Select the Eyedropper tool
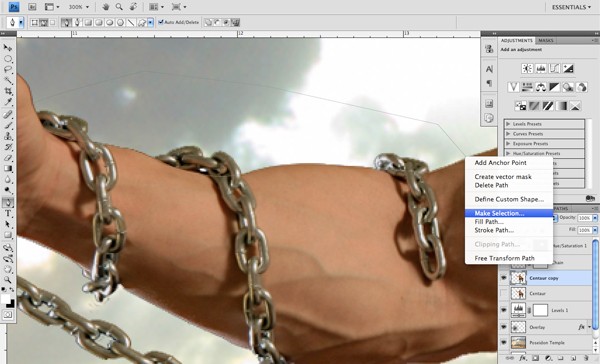Image resolution: width=600 pixels, height=364 pixels. pos(8,102)
